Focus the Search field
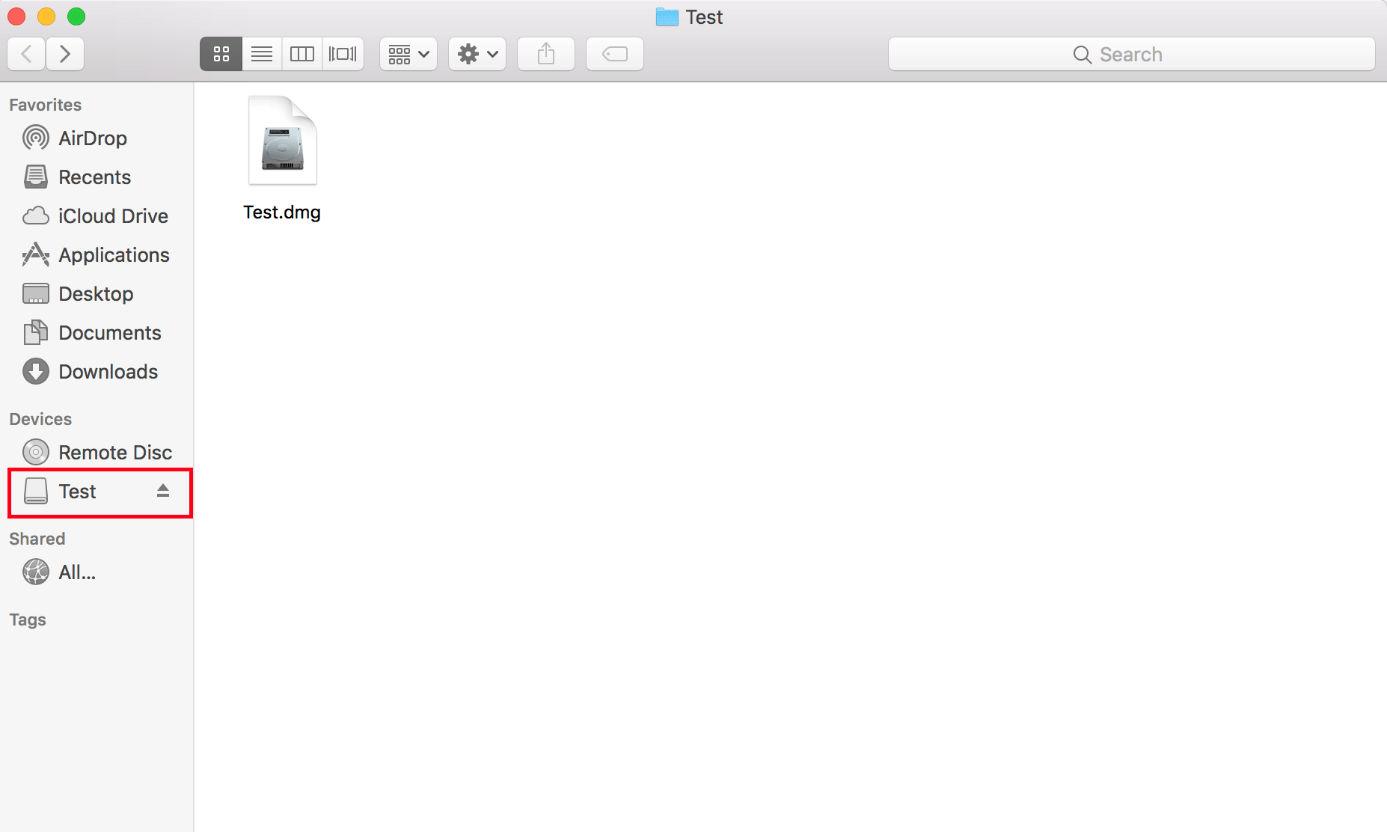 (1131, 54)
